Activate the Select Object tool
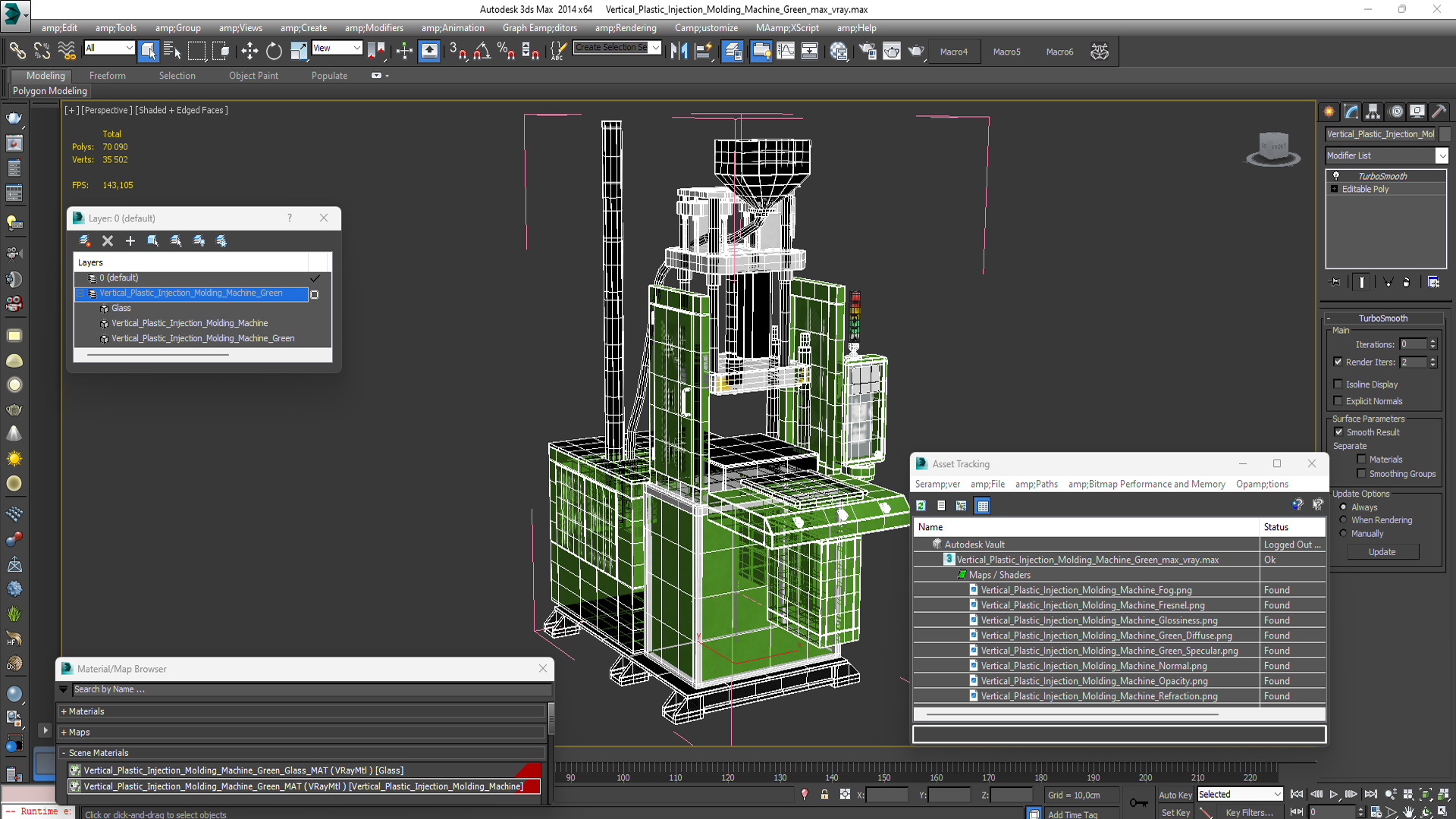Image resolution: width=1456 pixels, height=819 pixels. 148,51
